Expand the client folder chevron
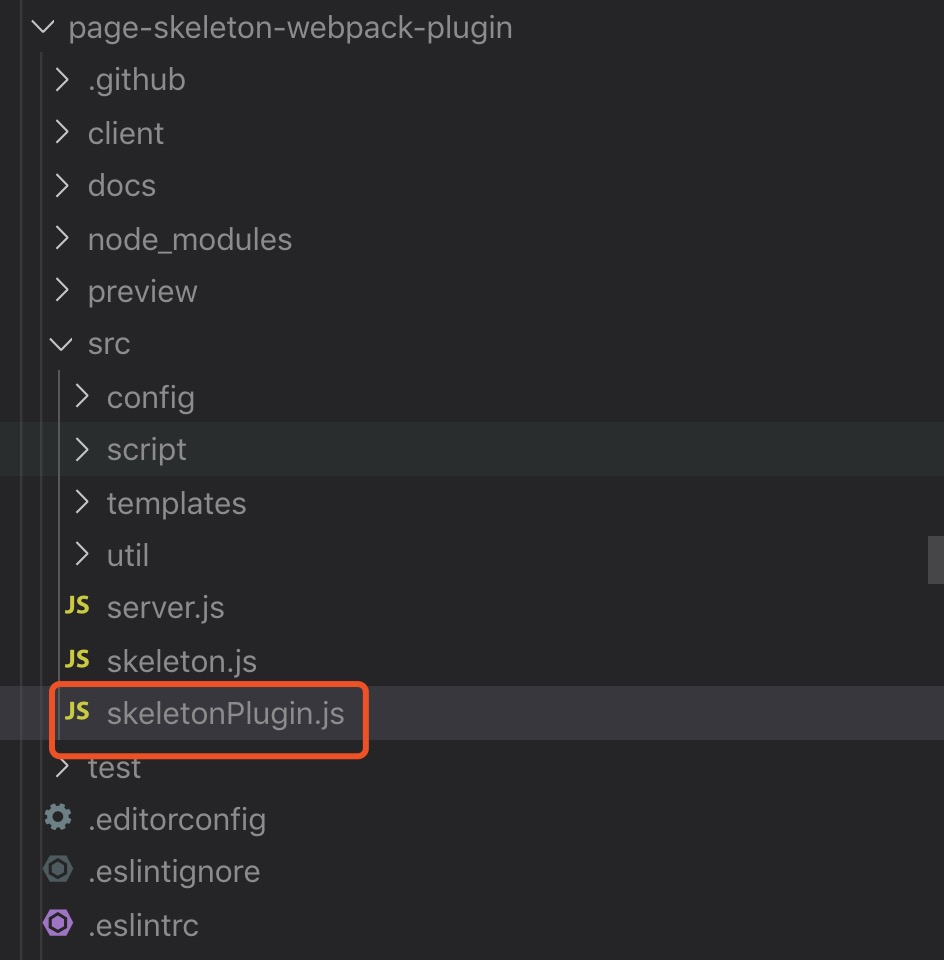The height and width of the screenshot is (960, 944). 62,132
